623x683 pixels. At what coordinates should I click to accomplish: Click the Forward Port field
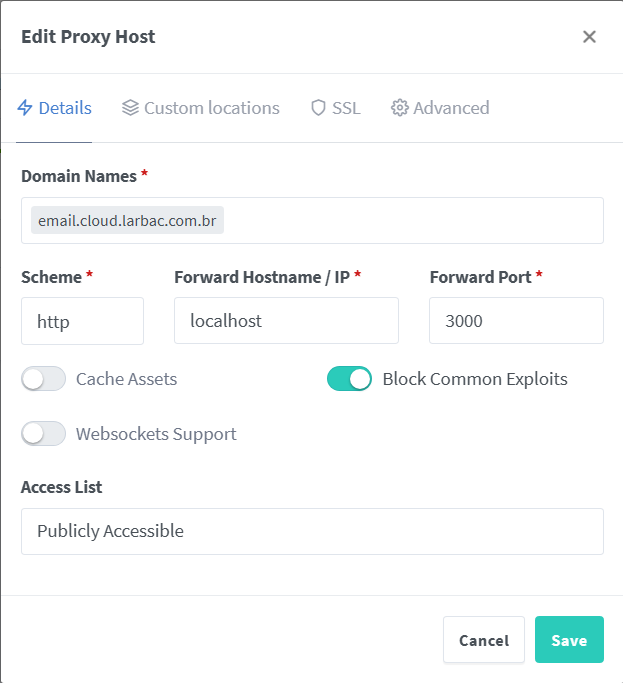tap(516, 321)
